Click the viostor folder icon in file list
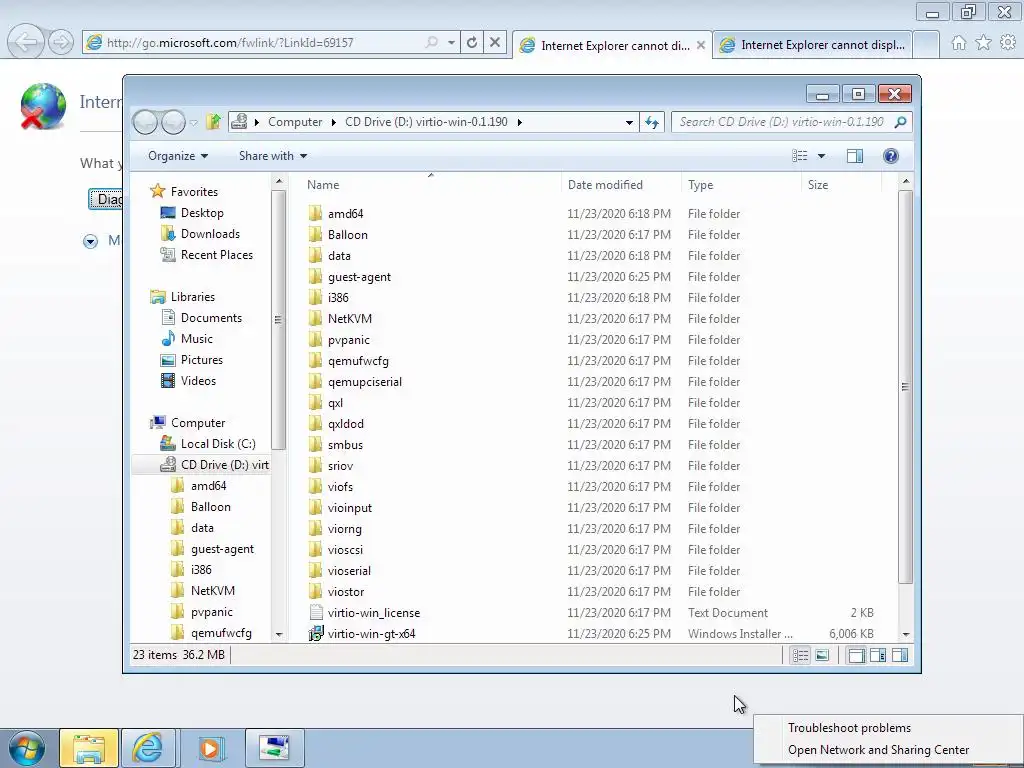The image size is (1024, 768). point(316,592)
